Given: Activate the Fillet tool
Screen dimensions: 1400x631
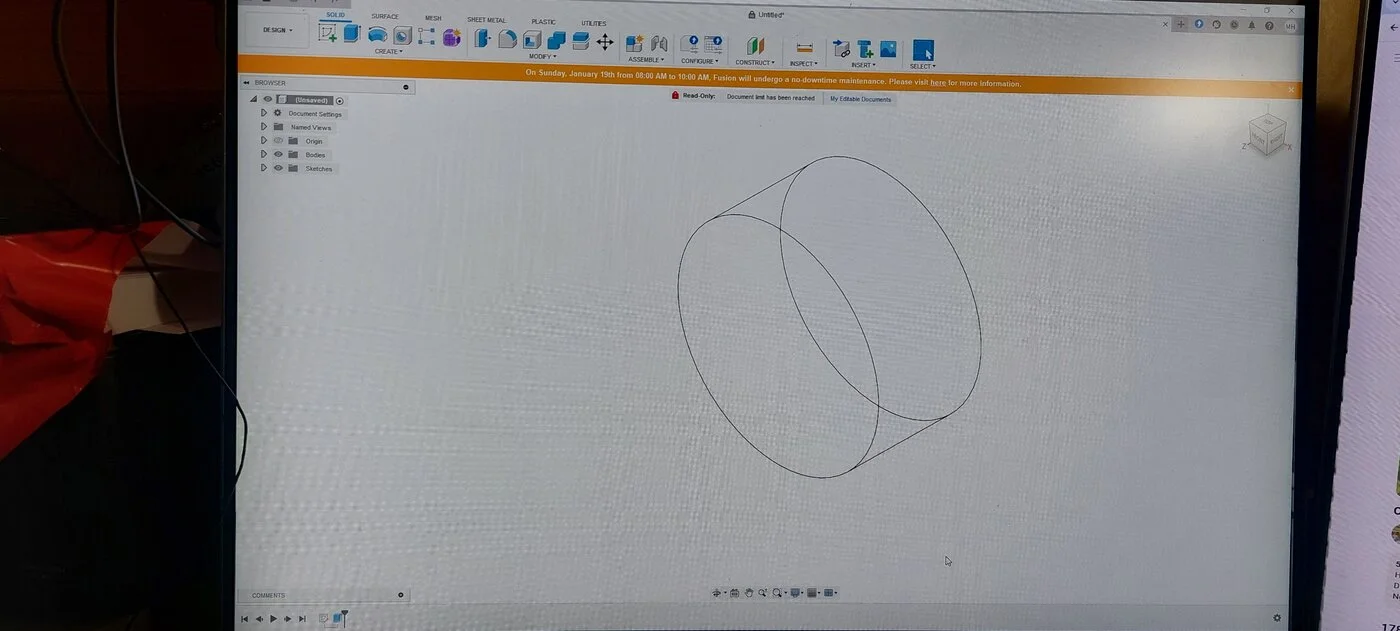Looking at the screenshot, I should pyautogui.click(x=507, y=39).
